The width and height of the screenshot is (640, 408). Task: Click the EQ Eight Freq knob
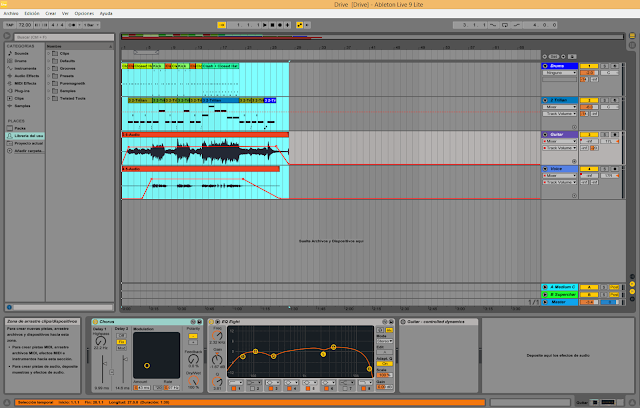[217, 336]
